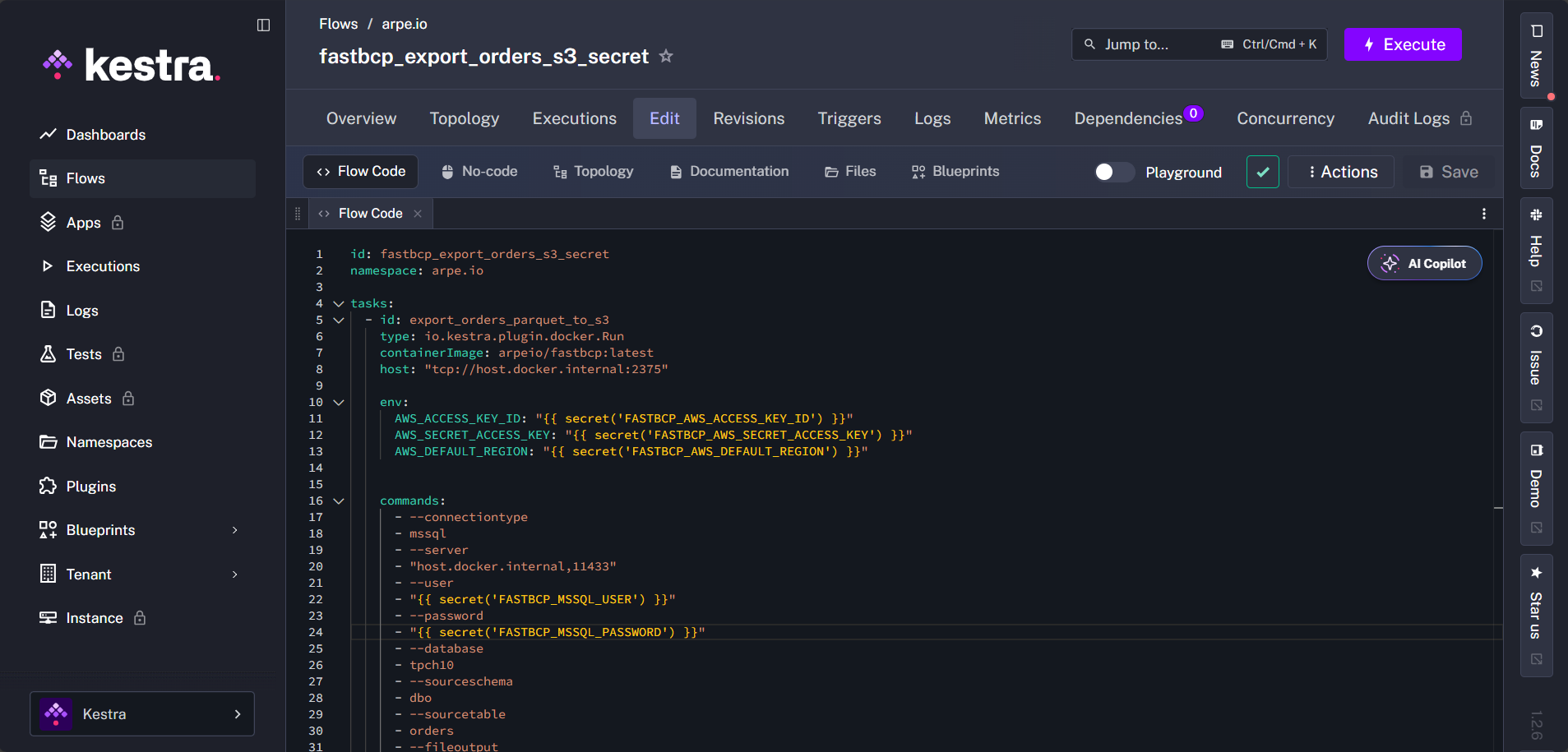The height and width of the screenshot is (752, 1568).
Task: Click the green validation checkmark
Action: [x=1262, y=172]
